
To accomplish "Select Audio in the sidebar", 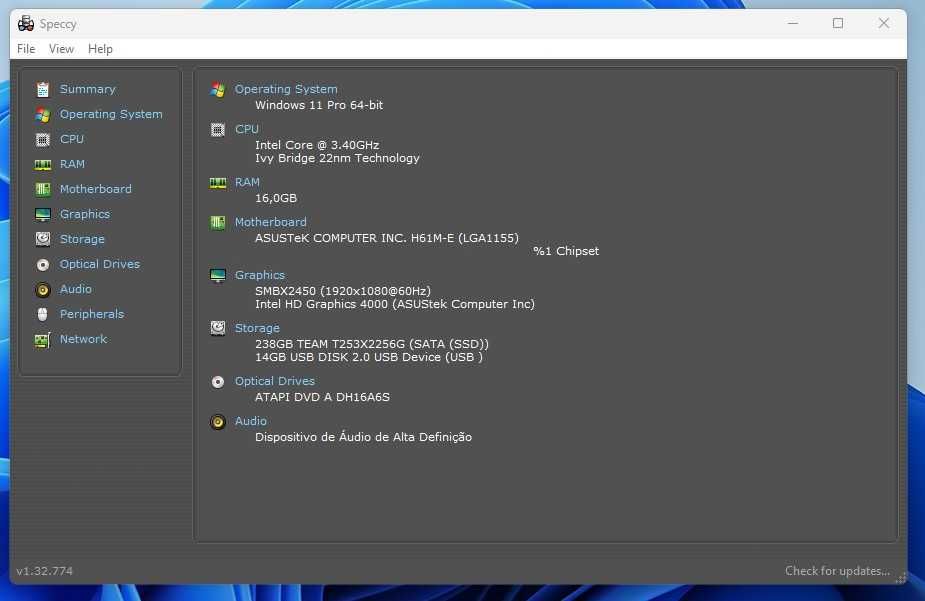I will 76,289.
